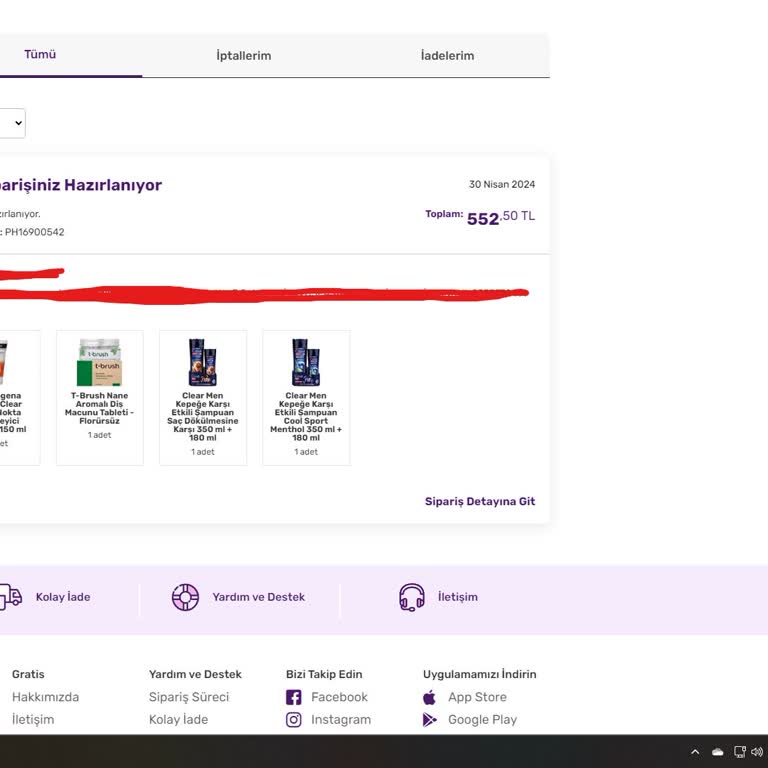Open Sipariş Detayına Git link
The width and height of the screenshot is (768, 768).
[480, 501]
